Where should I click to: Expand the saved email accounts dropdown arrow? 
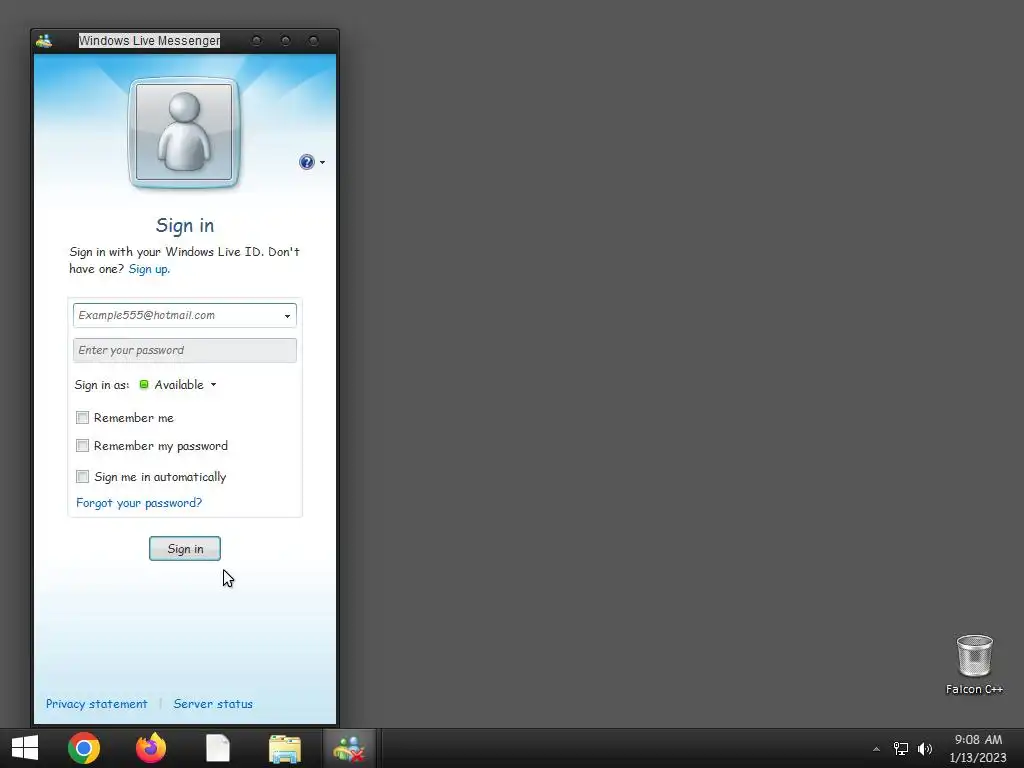pyautogui.click(x=287, y=316)
